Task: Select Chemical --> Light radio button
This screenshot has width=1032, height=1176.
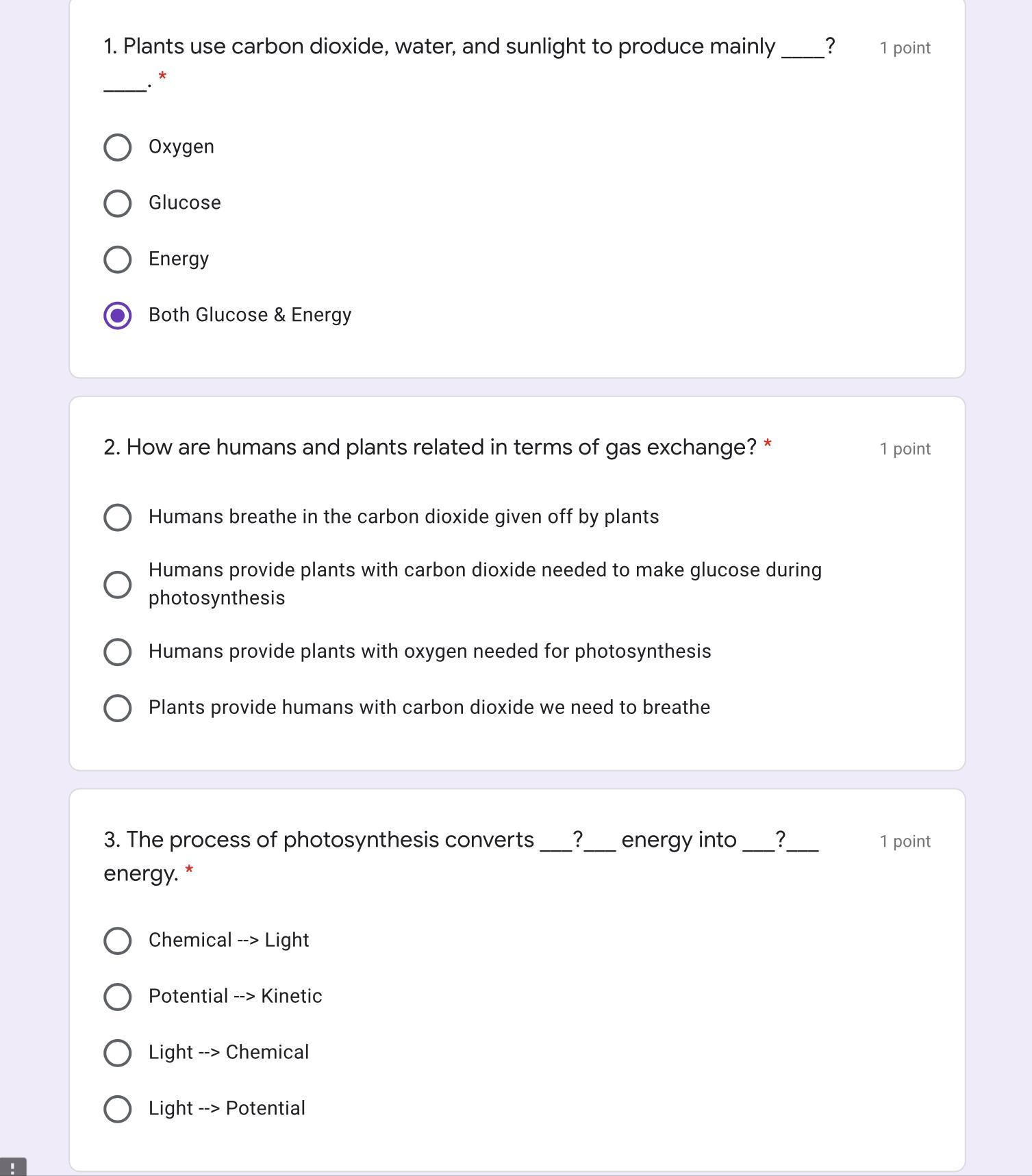Action: click(117, 941)
